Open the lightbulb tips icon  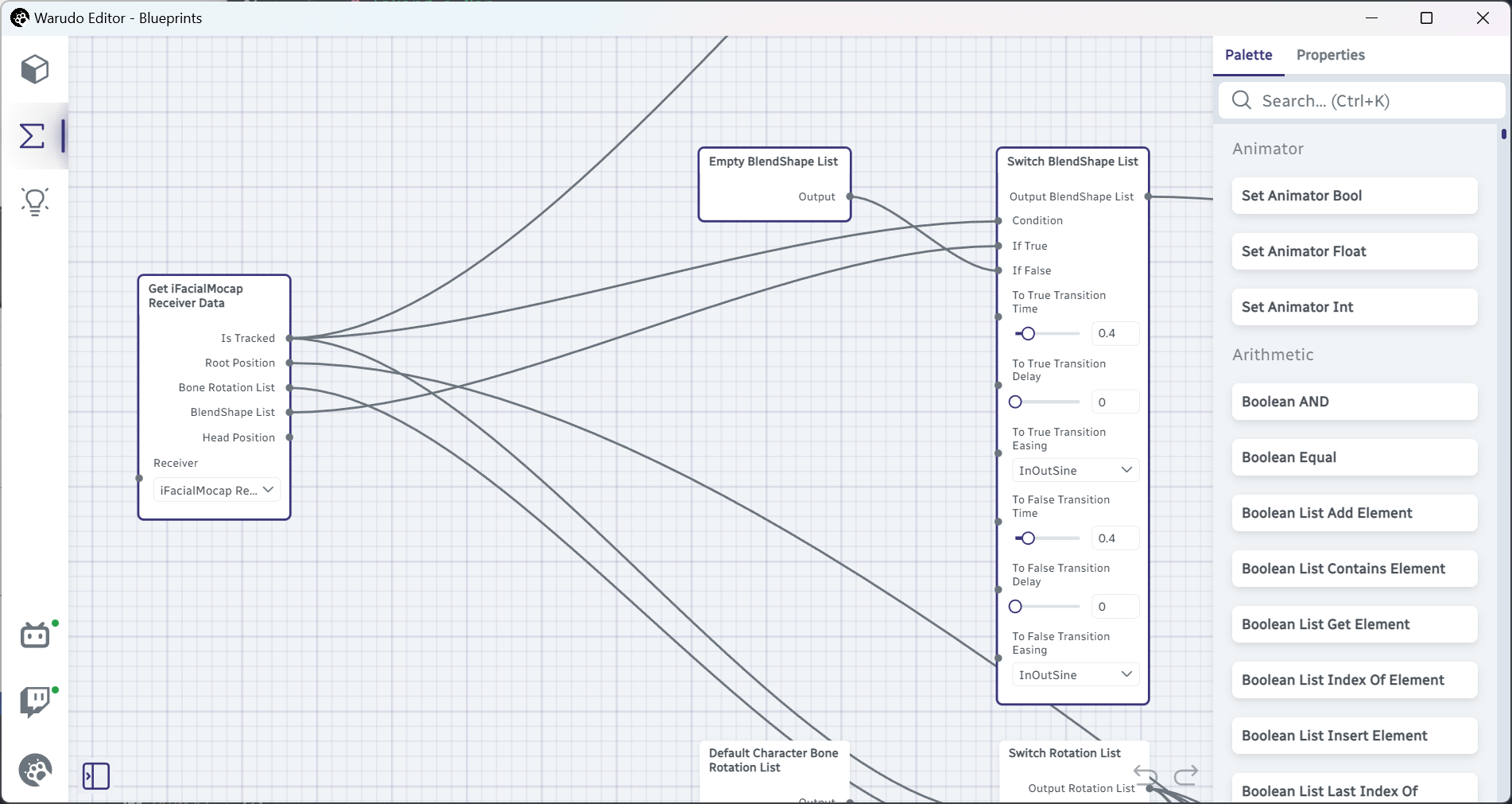coord(35,202)
